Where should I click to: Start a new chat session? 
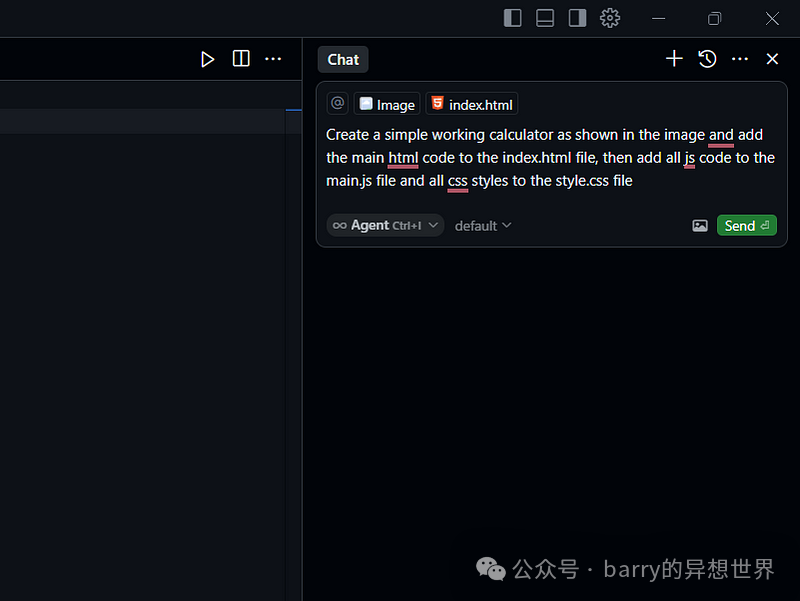coord(674,59)
